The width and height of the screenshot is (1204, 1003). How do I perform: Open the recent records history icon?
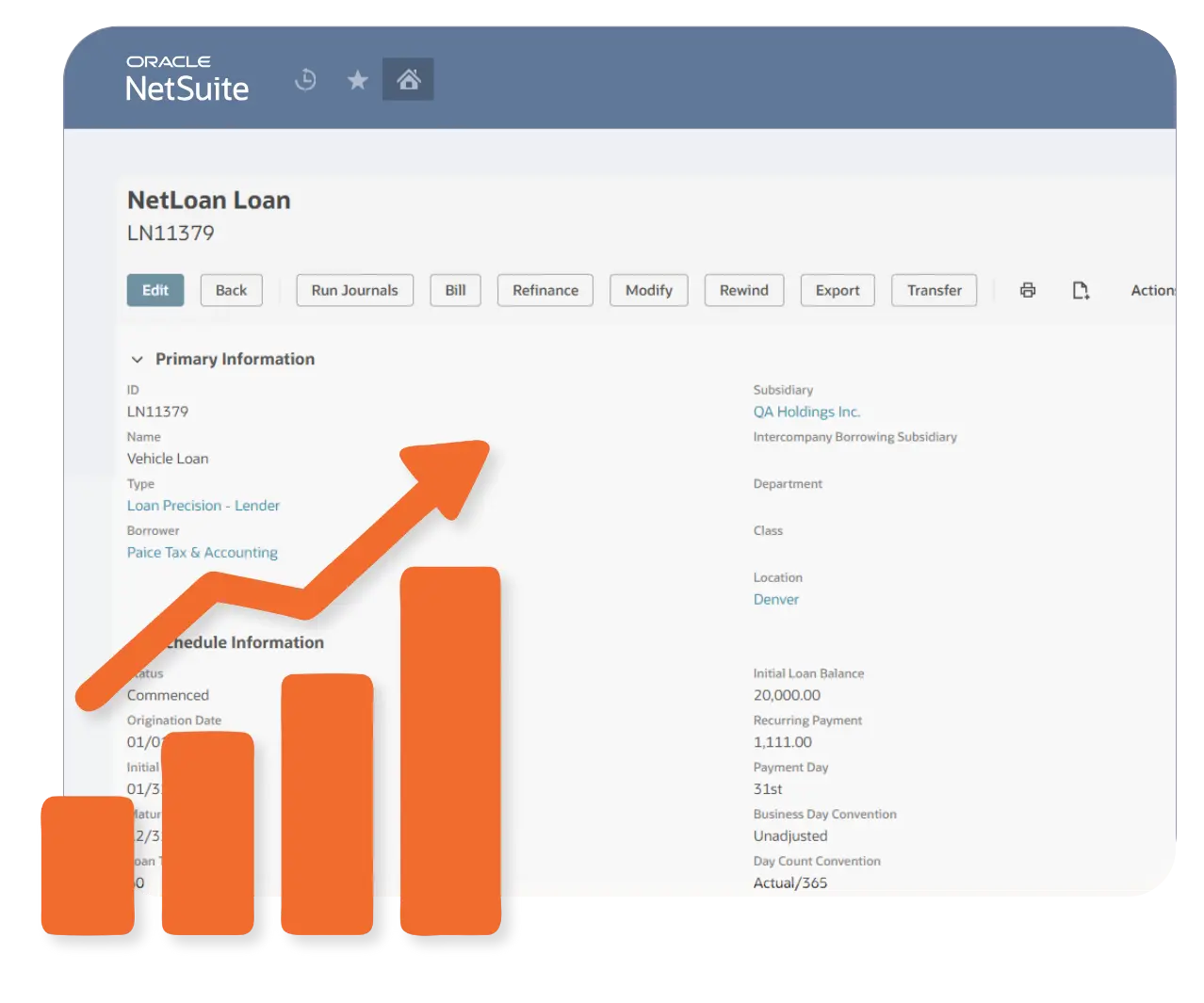(305, 80)
